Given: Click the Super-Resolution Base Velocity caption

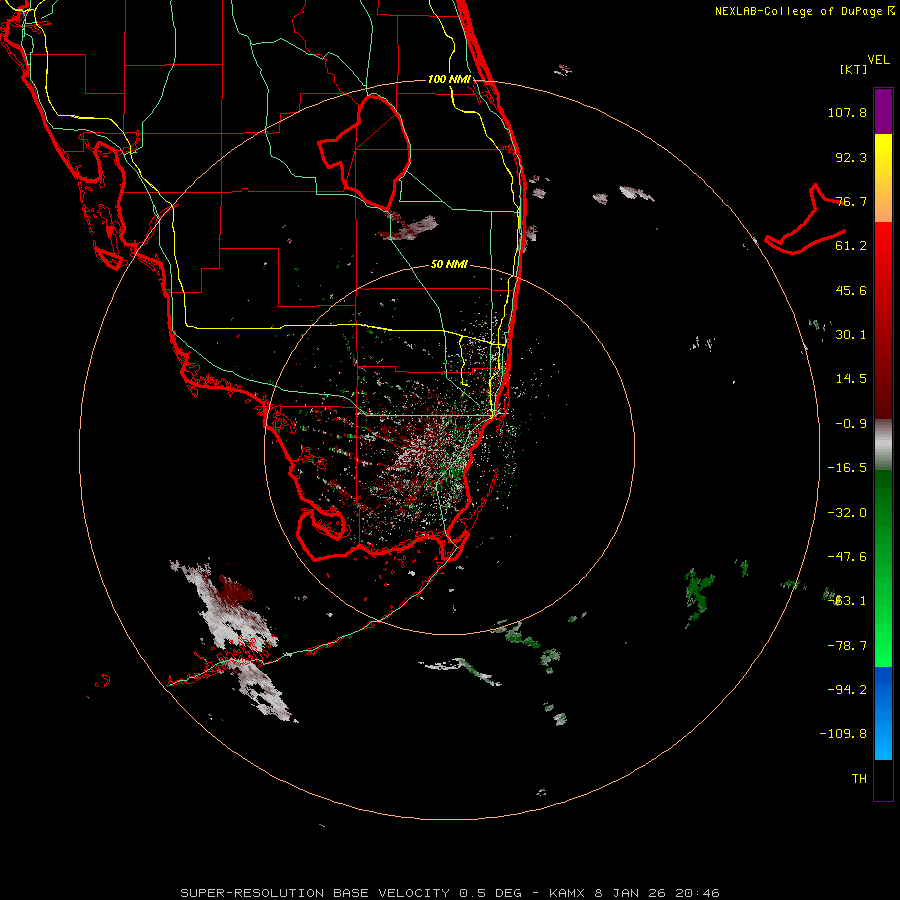Looking at the screenshot, I should [x=449, y=893].
